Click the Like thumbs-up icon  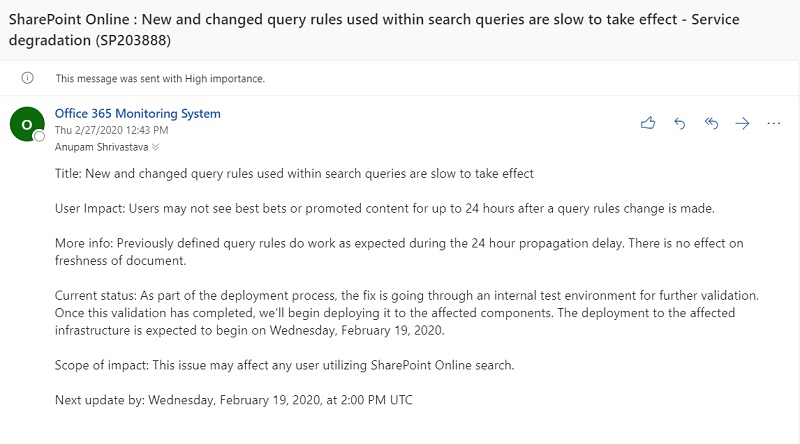coord(648,123)
